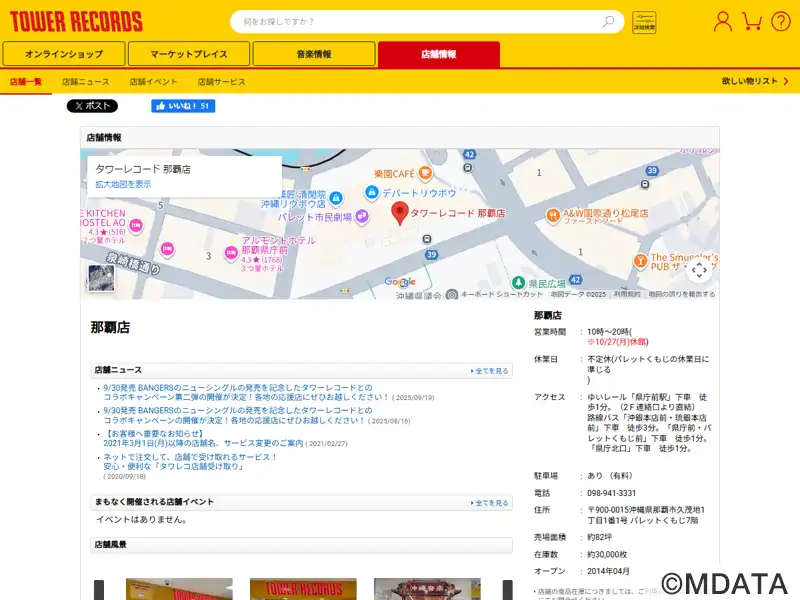Viewport: 800px width, 600px height.
Task: Expand 全てを見る for 店舗ニュース
Action: point(490,370)
